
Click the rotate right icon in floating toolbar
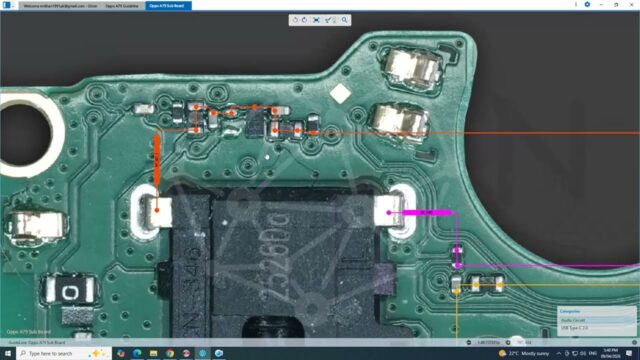pos(304,20)
